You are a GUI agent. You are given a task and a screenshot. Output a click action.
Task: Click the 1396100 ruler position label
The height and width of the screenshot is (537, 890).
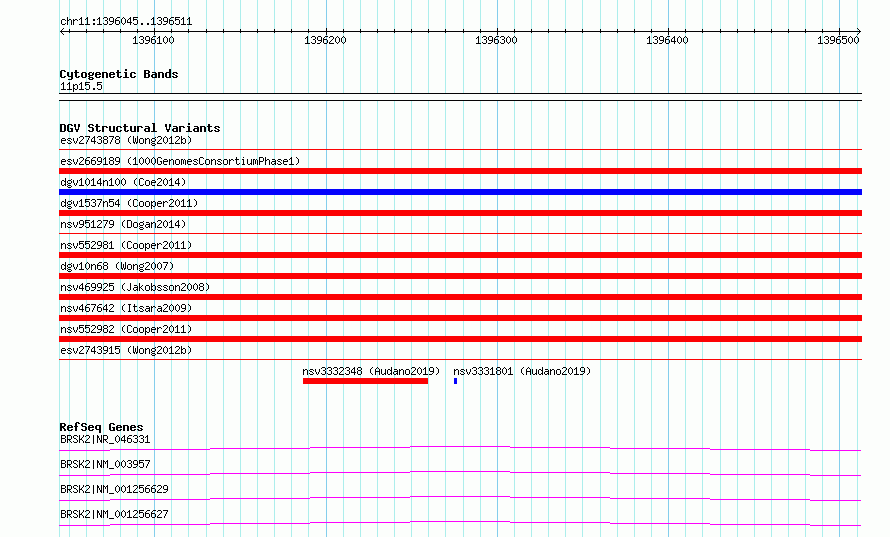coord(153,40)
